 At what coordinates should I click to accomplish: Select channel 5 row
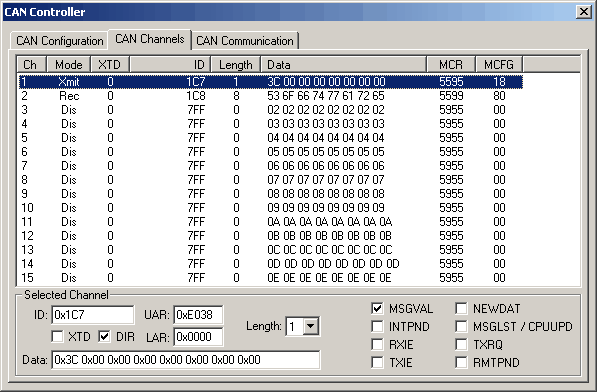point(270,138)
